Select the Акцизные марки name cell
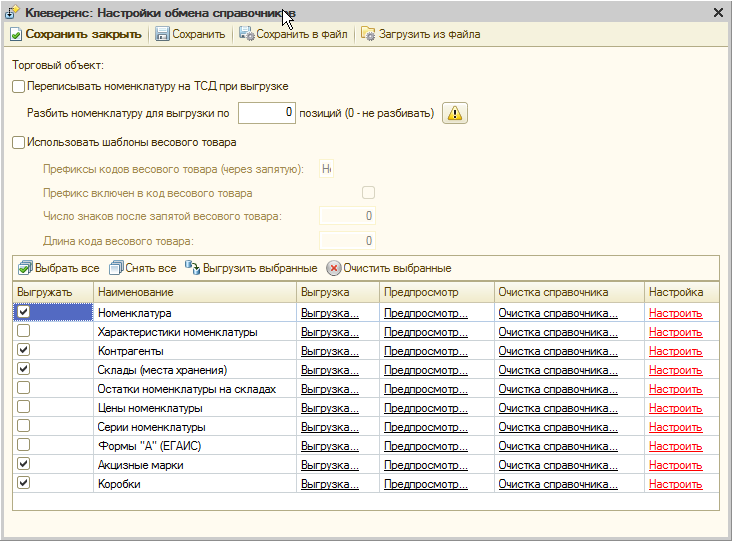The height and width of the screenshot is (541, 732). click(x=195, y=465)
